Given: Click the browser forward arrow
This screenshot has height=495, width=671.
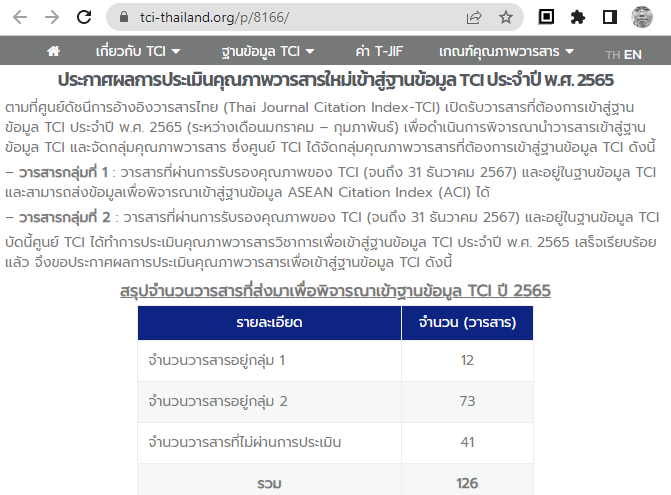Looking at the screenshot, I should coord(52,17).
